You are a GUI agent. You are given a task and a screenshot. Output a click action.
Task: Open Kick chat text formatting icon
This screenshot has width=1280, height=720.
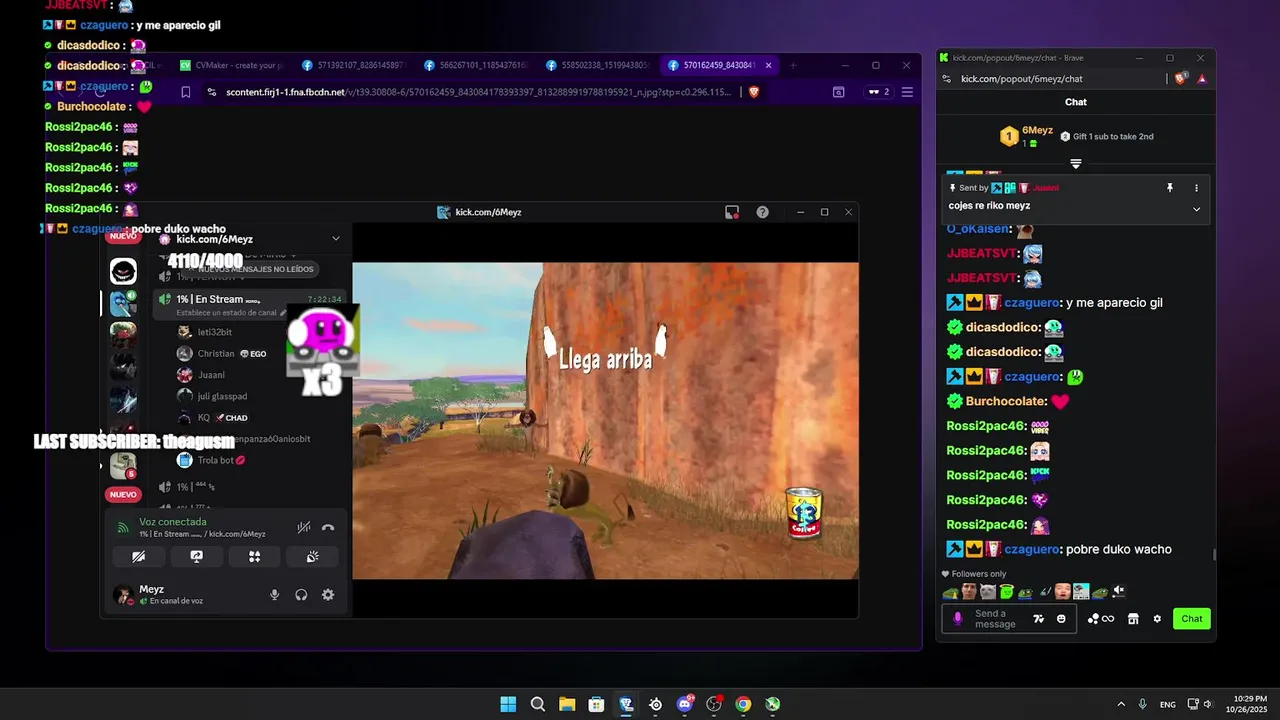point(1039,619)
